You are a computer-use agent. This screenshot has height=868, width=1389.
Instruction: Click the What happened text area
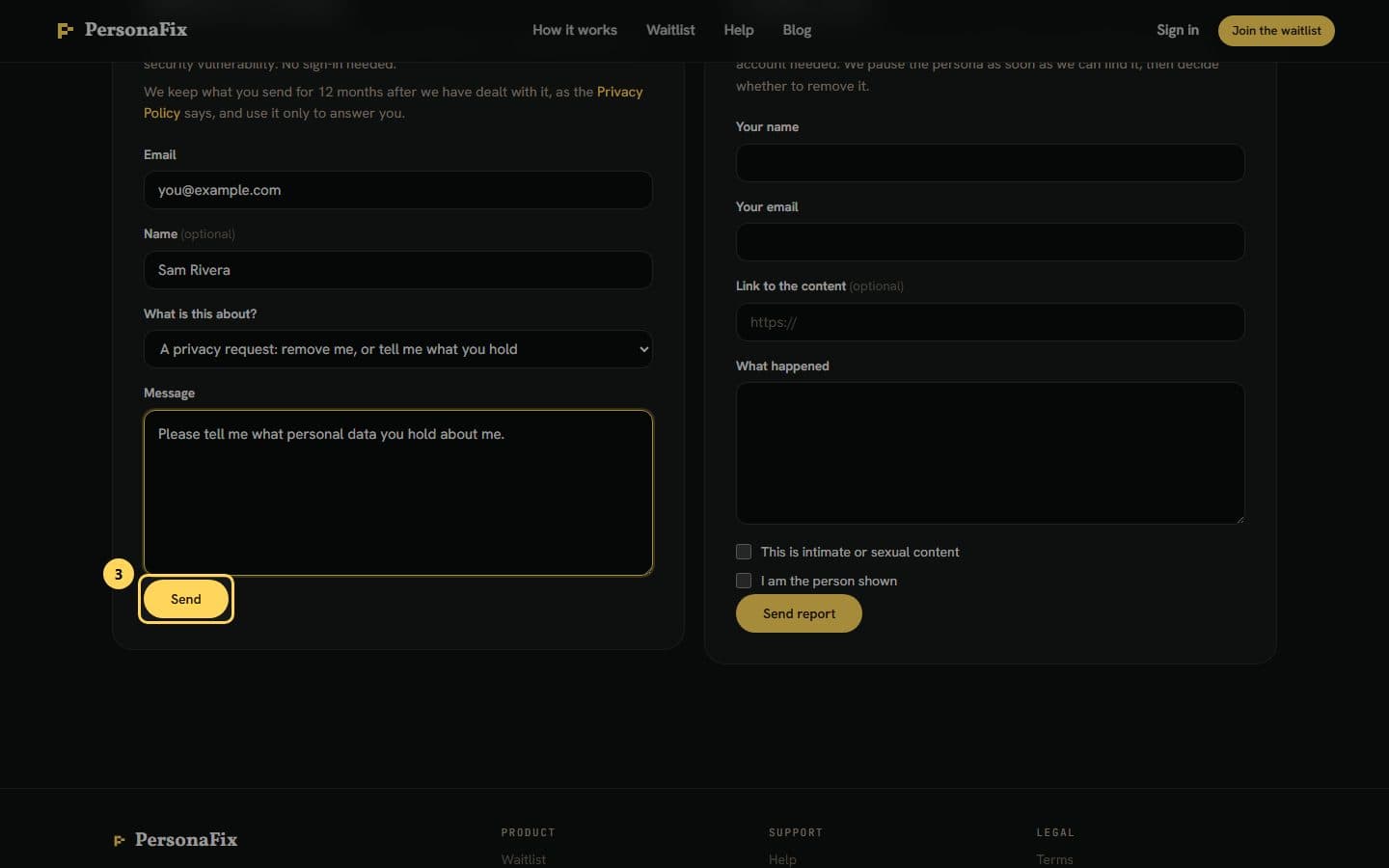pyautogui.click(x=991, y=453)
